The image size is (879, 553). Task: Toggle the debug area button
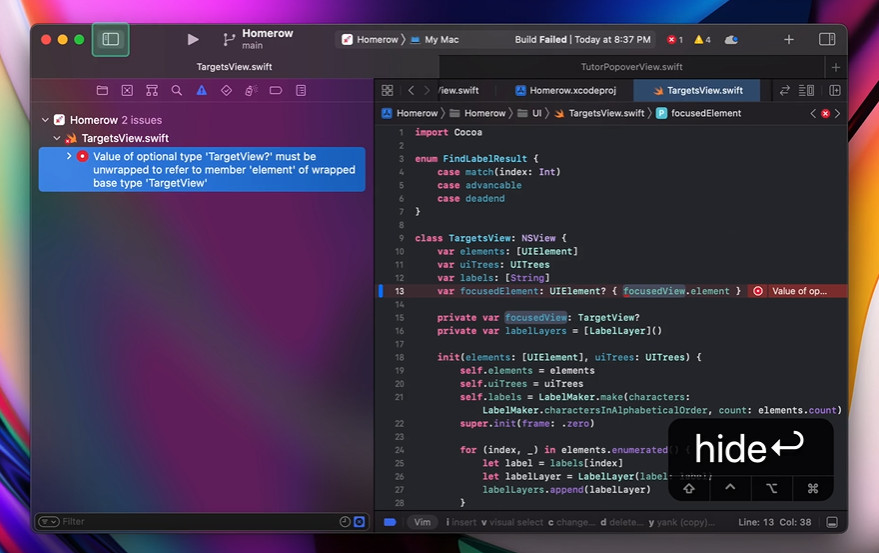click(x=832, y=522)
